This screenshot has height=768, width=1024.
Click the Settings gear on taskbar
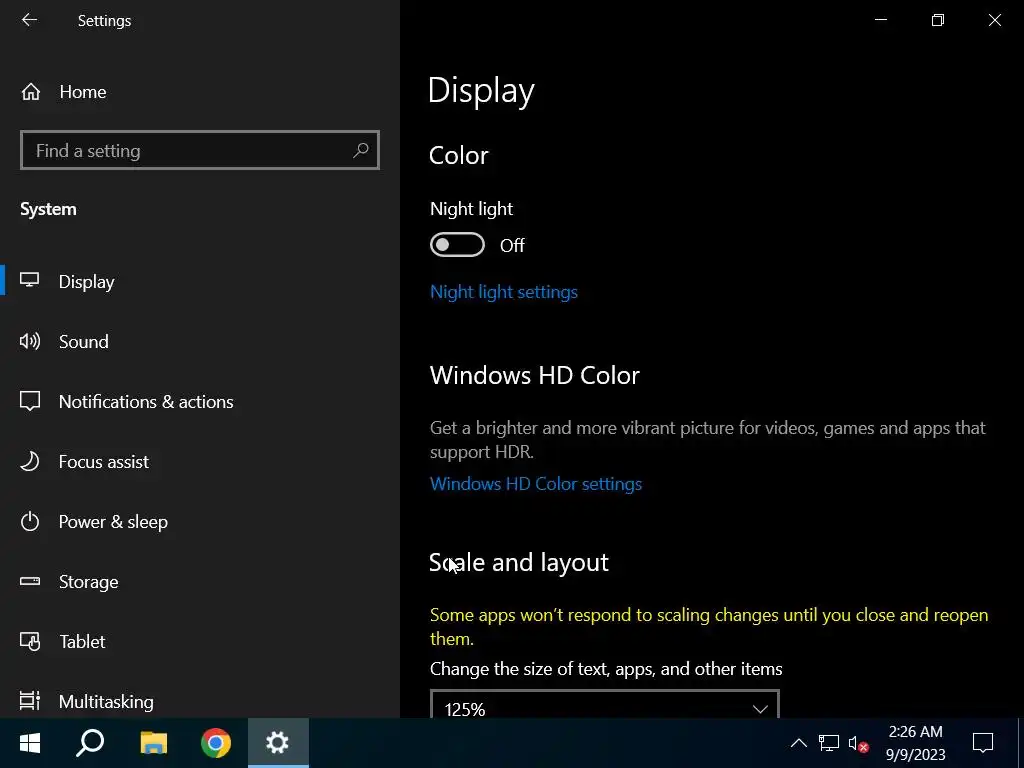pos(278,743)
